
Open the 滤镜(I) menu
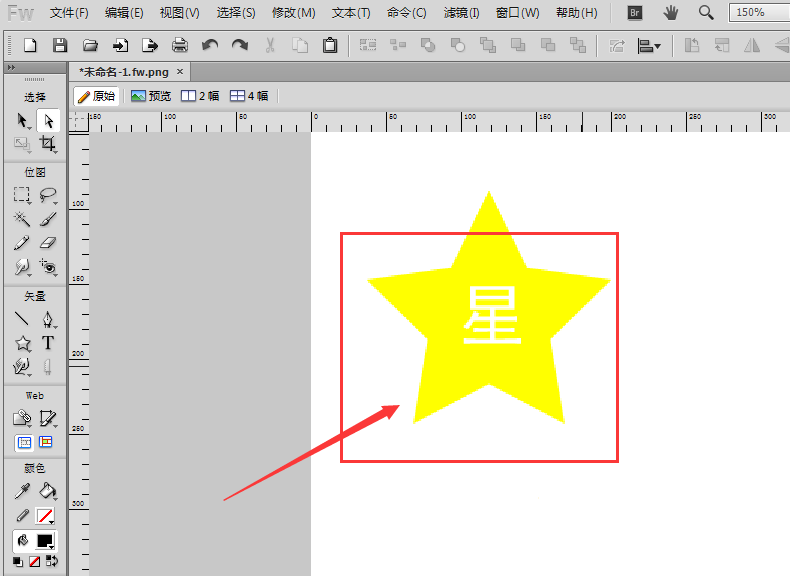click(x=461, y=13)
